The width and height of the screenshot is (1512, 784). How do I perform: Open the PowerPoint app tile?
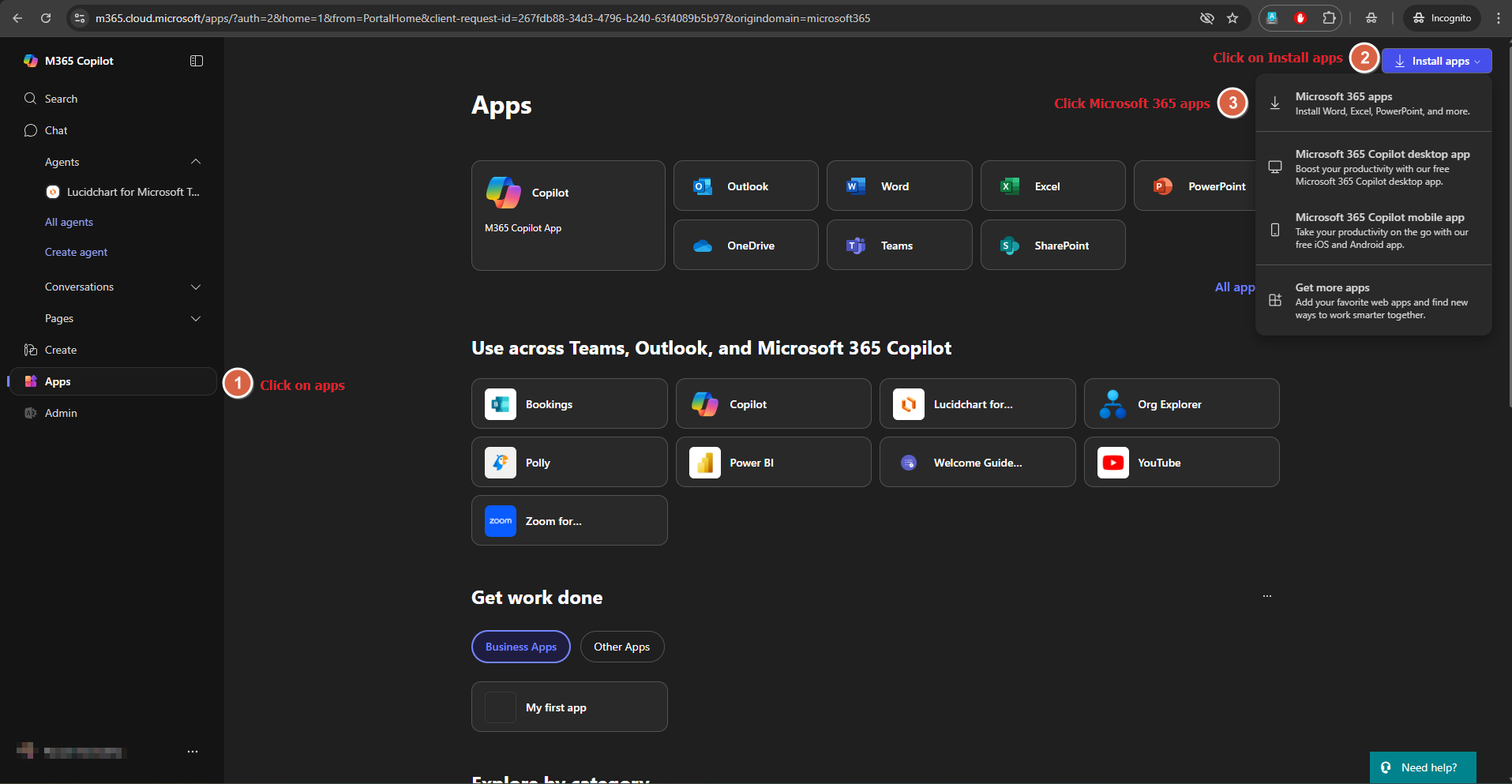tap(1195, 186)
